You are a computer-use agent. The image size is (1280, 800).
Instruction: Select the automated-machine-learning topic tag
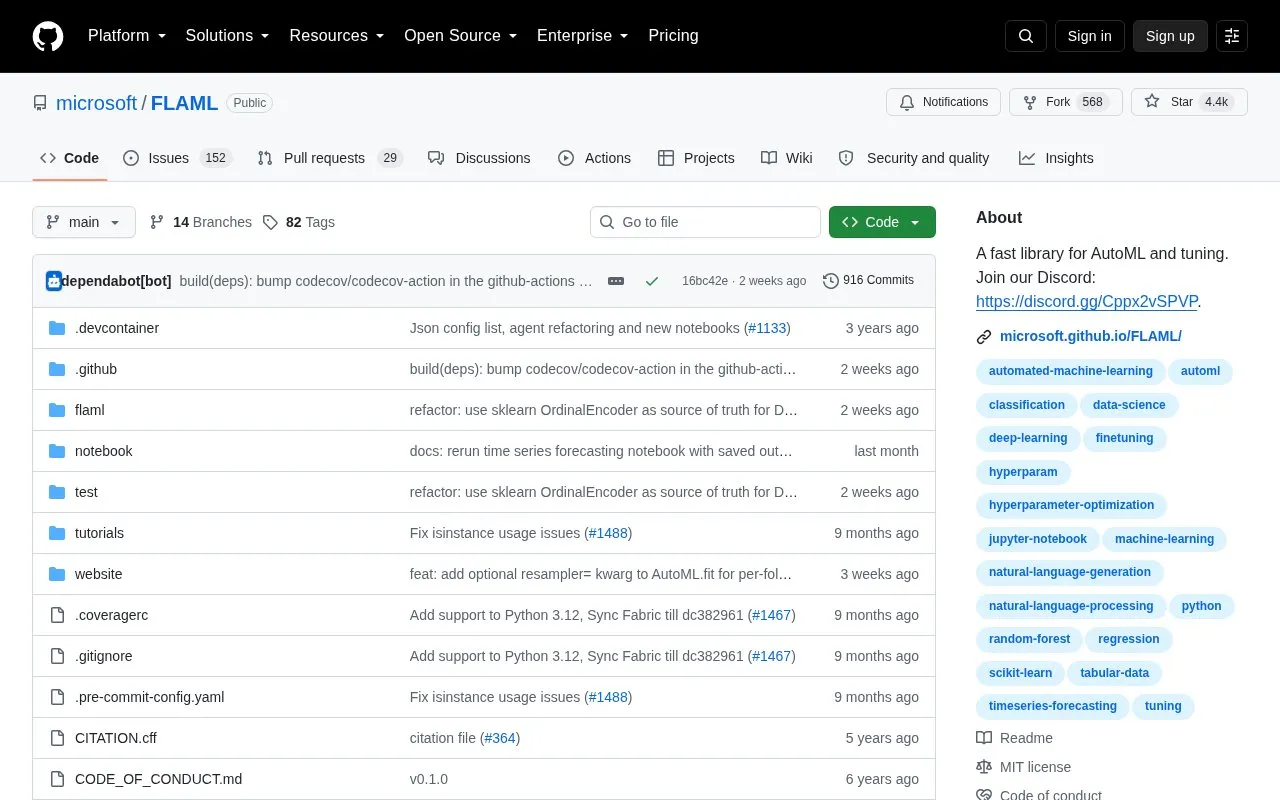point(1071,371)
